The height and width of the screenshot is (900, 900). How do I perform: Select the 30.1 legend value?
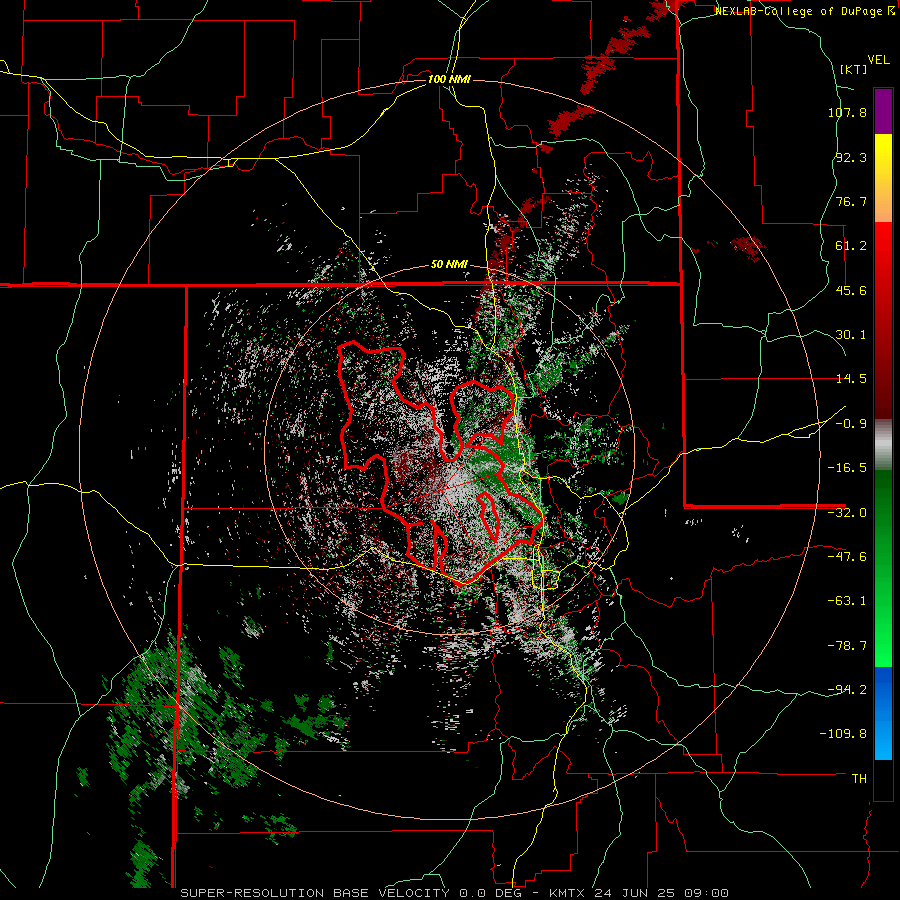click(x=851, y=335)
